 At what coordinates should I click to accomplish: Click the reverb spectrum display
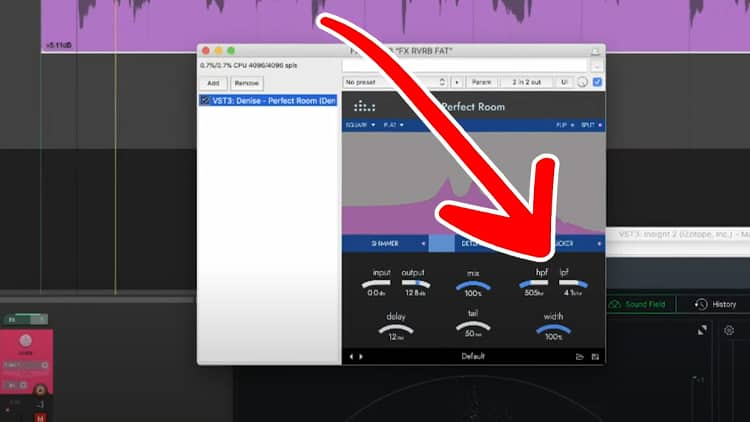(x=474, y=183)
